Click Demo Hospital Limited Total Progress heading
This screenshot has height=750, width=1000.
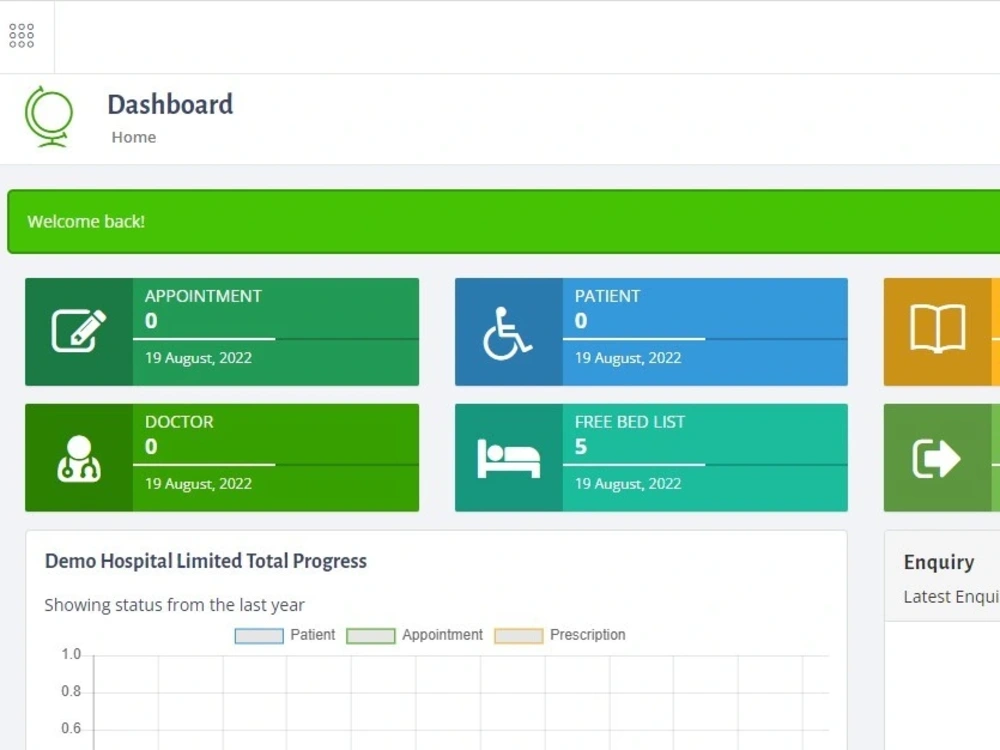click(205, 561)
